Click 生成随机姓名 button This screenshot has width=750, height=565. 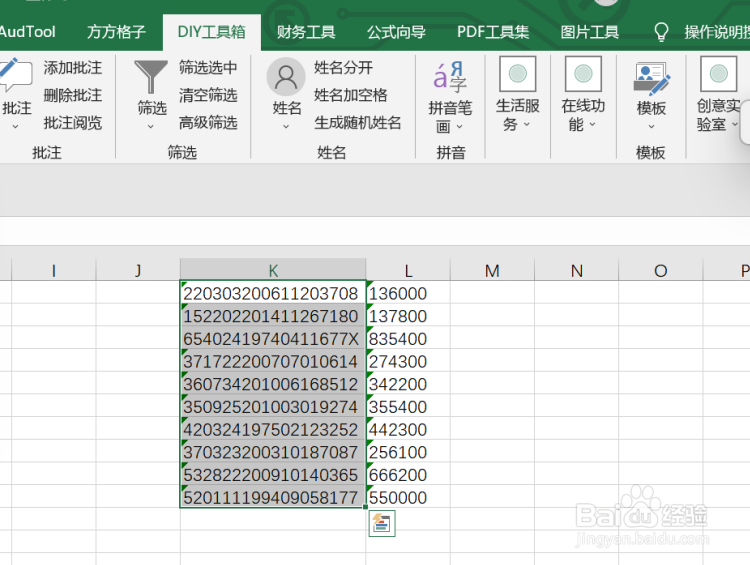[357, 123]
